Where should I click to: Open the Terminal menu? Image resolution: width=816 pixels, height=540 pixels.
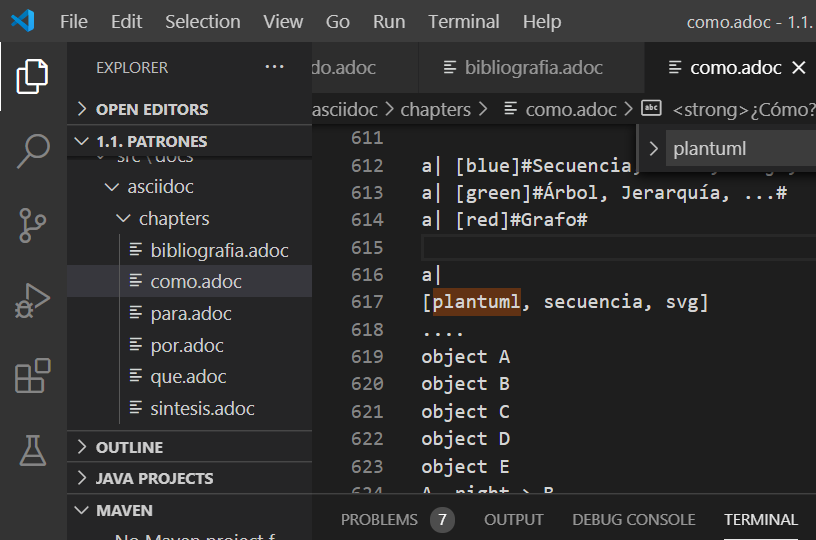click(x=464, y=21)
